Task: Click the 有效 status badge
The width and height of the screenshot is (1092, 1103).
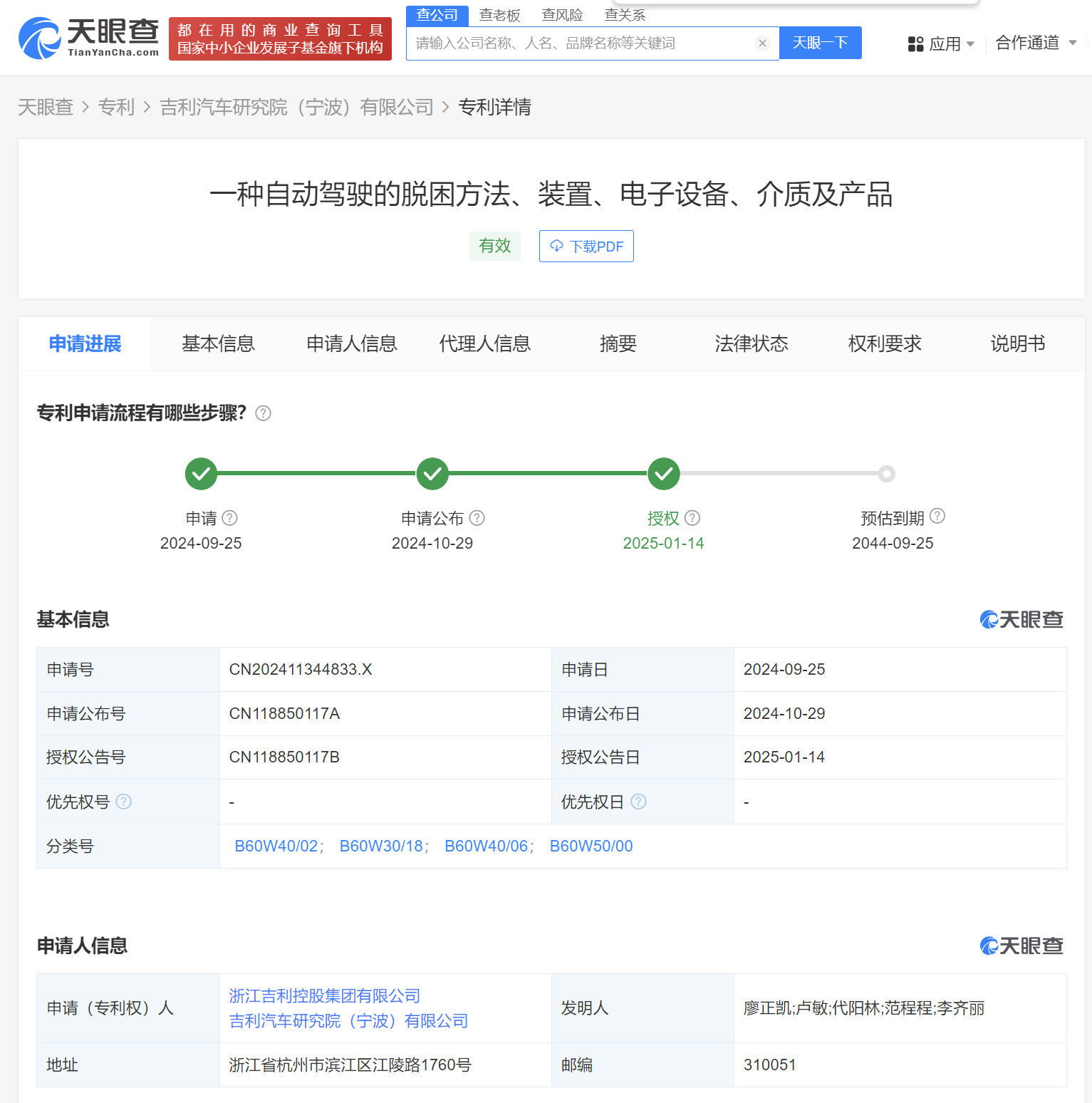Action: 495,246
